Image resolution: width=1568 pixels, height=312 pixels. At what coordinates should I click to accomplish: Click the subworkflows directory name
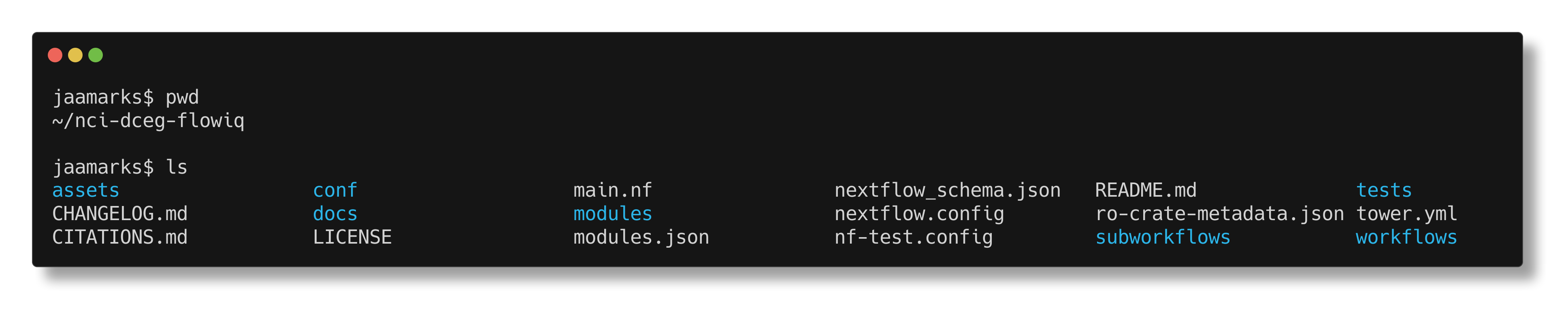1163,237
